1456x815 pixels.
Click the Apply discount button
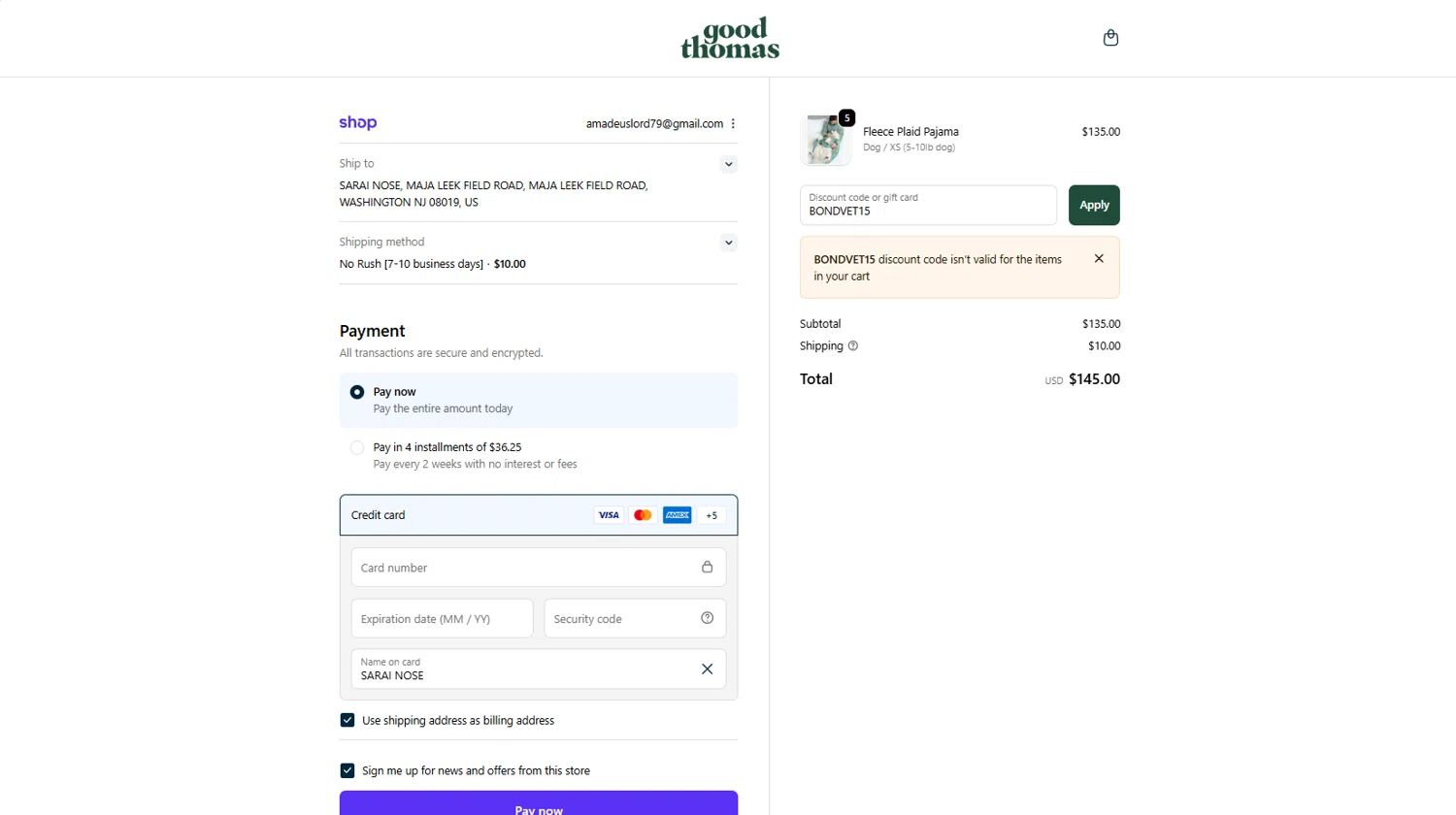tap(1094, 205)
